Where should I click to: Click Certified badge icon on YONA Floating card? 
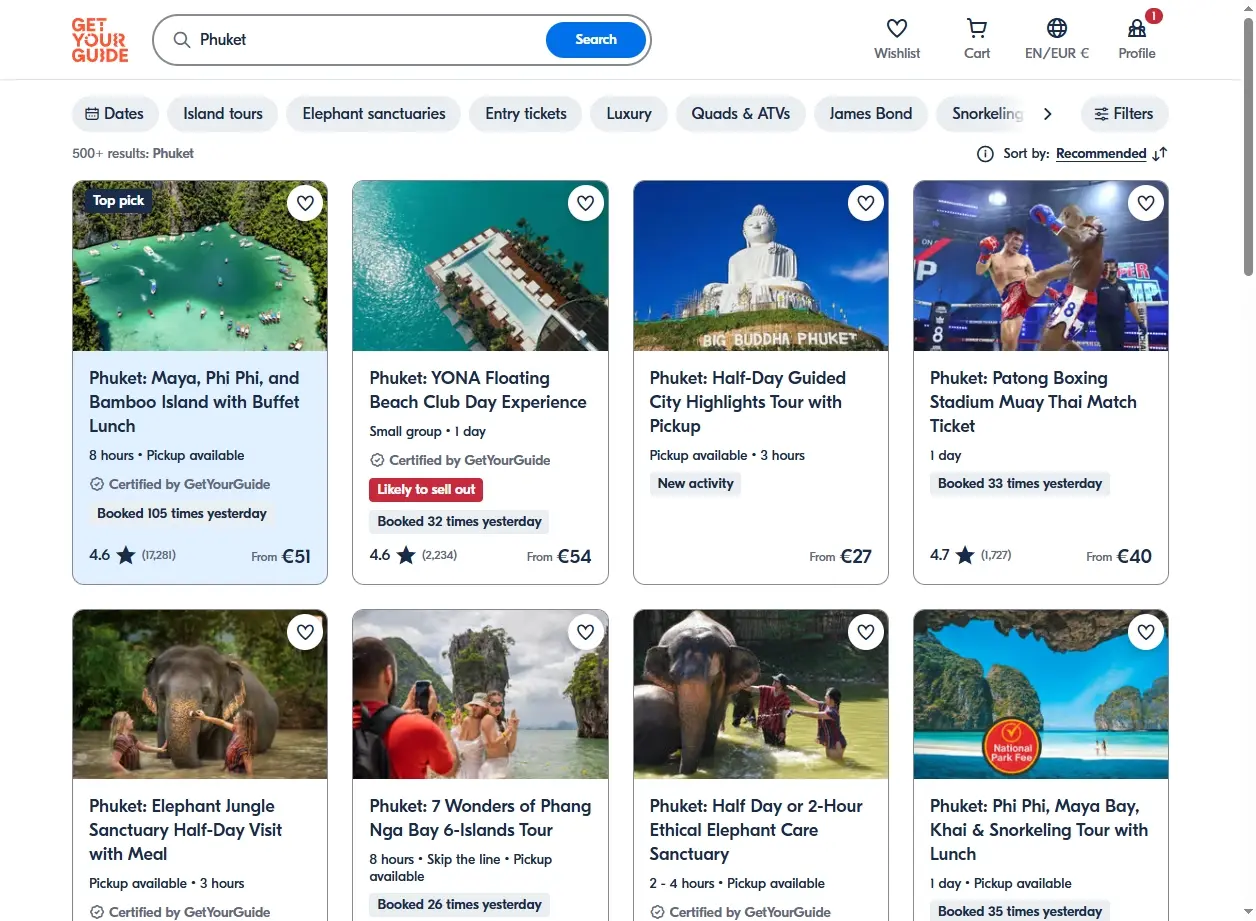(377, 460)
